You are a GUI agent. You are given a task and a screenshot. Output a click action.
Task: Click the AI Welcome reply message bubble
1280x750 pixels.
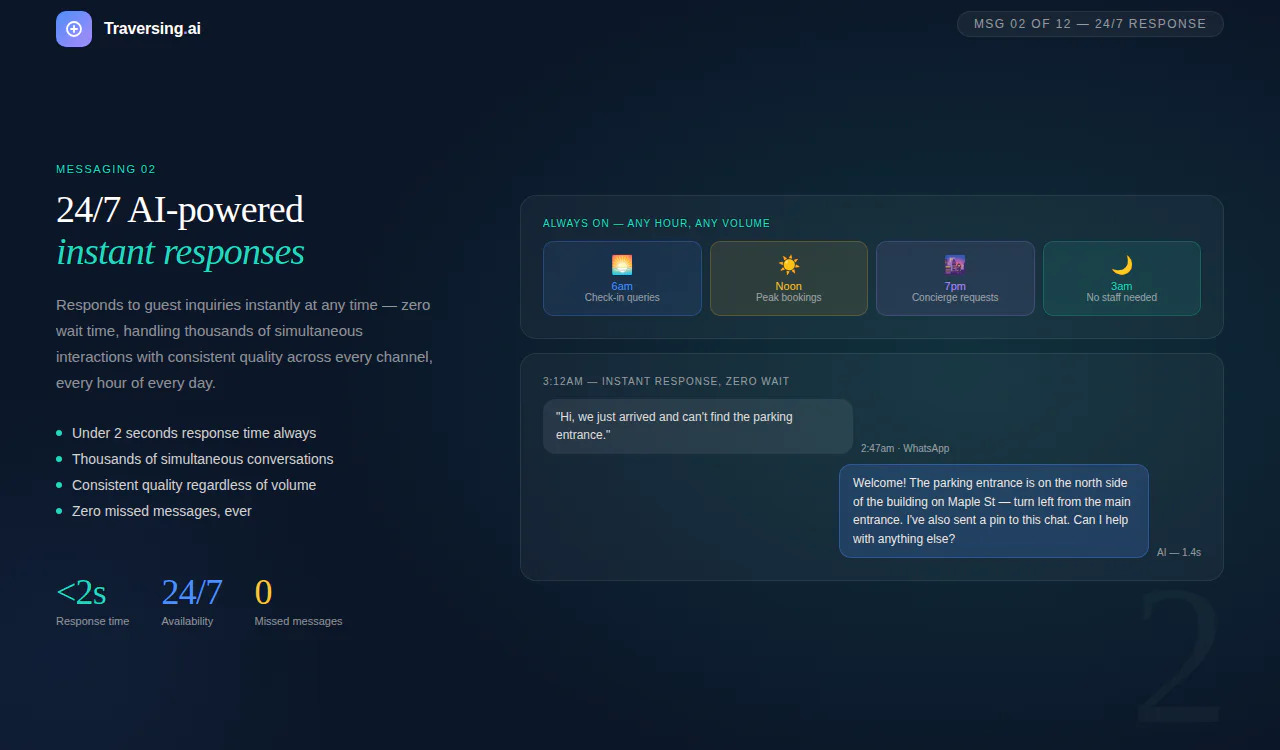click(x=994, y=511)
